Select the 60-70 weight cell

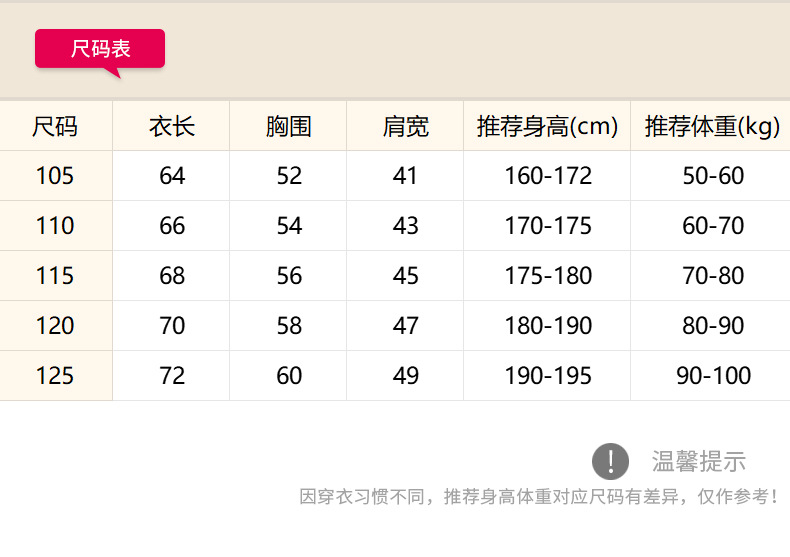pos(713,226)
